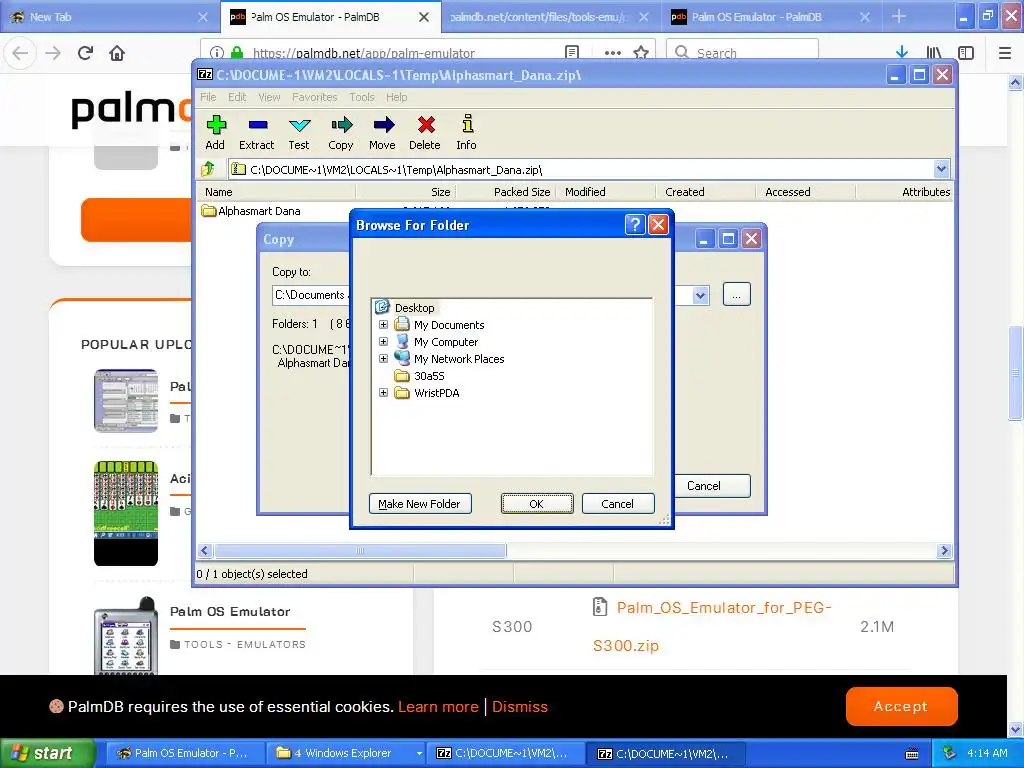1024x768 pixels.
Task: Sort by Modified column header
Action: (606, 192)
